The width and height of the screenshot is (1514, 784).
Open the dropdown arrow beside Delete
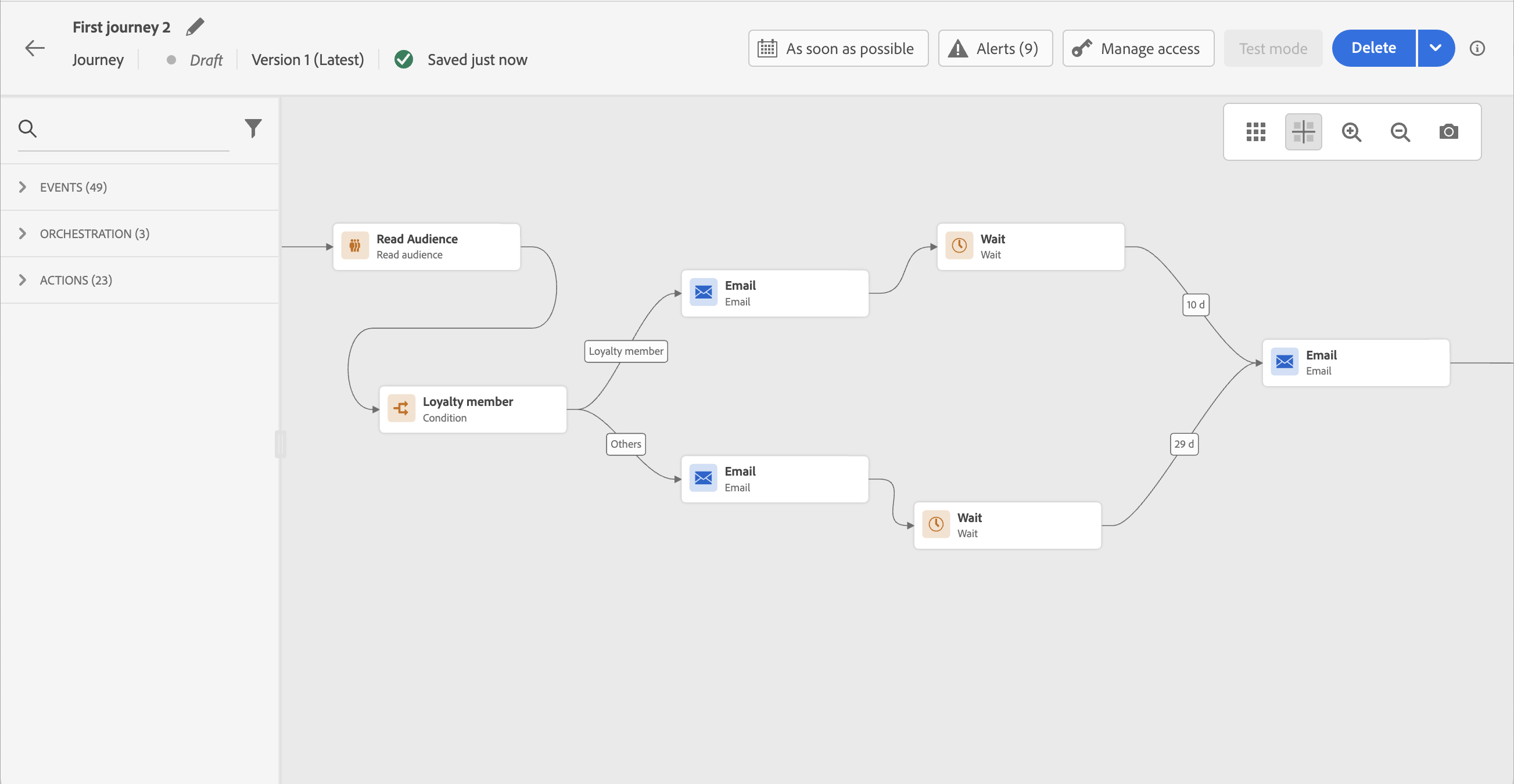(1435, 48)
